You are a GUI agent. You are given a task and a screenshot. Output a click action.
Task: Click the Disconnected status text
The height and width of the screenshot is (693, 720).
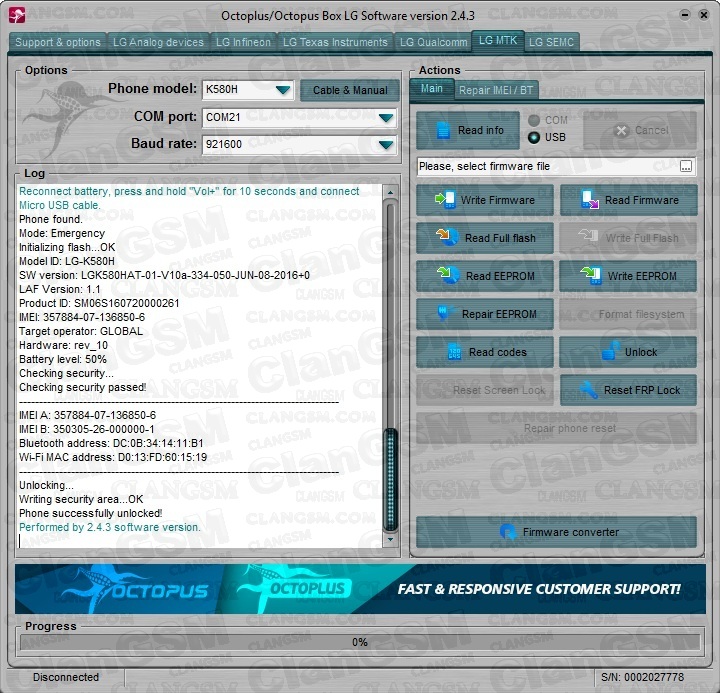coord(66,677)
